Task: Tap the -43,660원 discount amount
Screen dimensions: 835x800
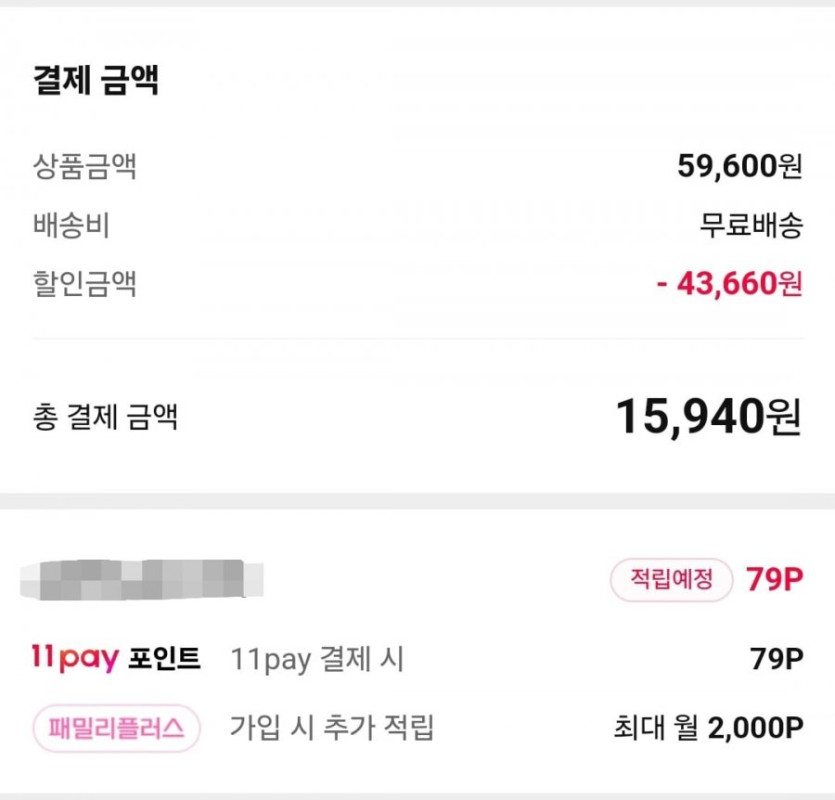Action: click(729, 285)
